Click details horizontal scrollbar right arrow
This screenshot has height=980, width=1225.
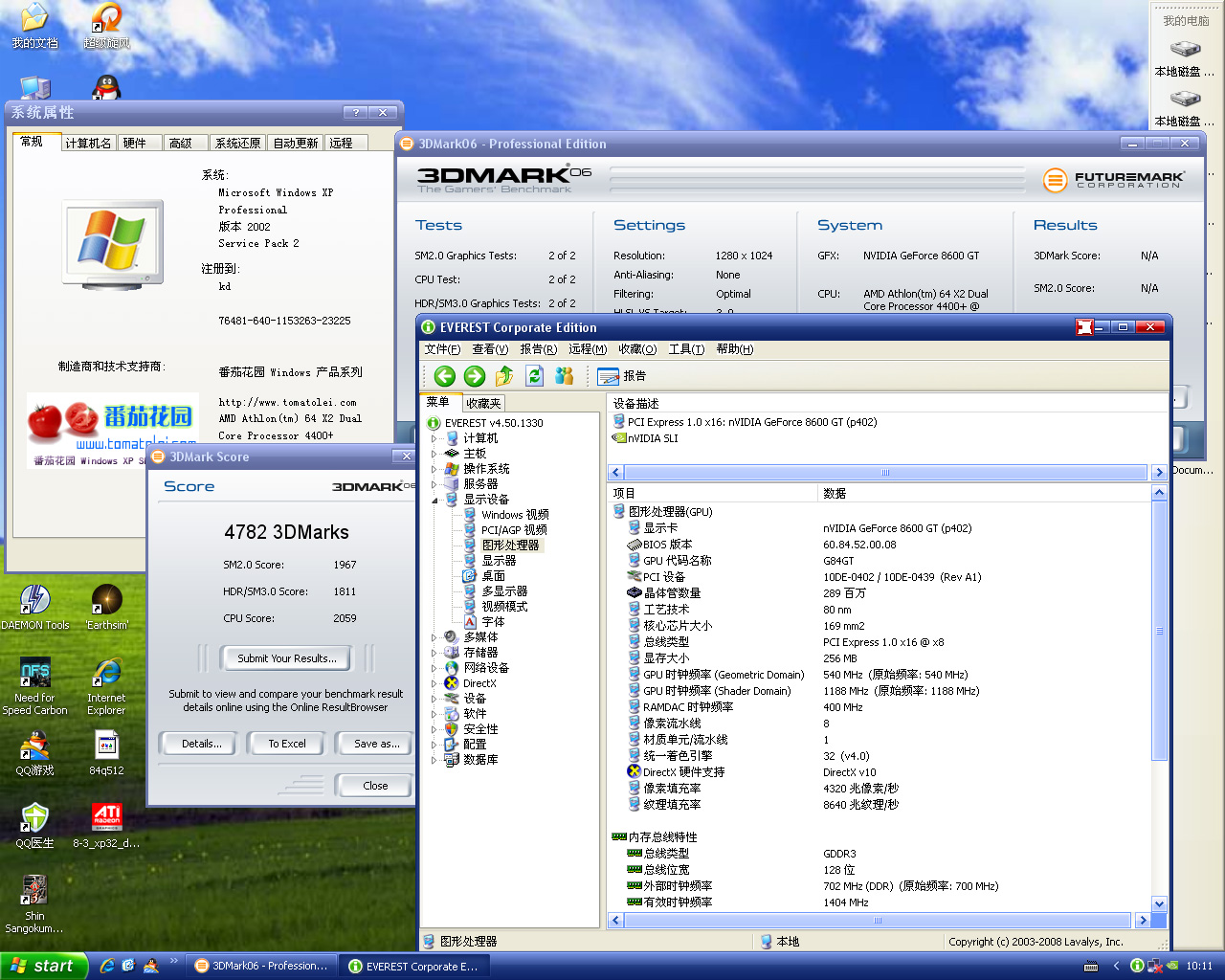tap(1142, 921)
